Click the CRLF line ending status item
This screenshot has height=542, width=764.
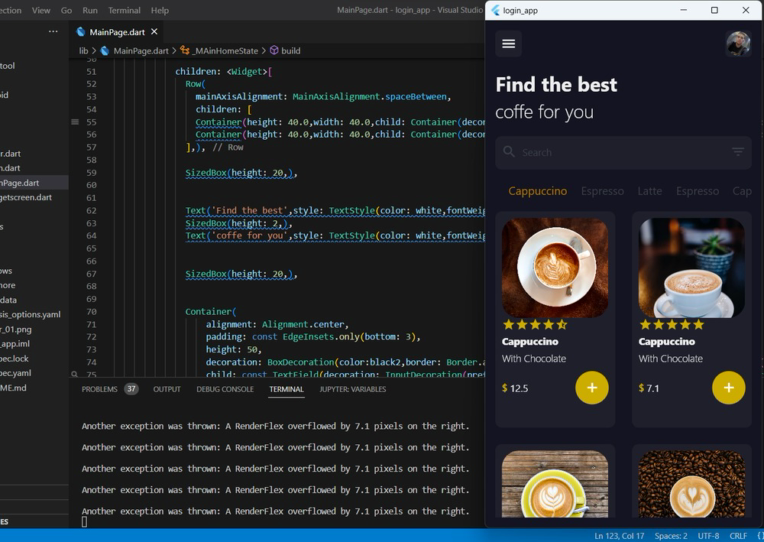738,536
